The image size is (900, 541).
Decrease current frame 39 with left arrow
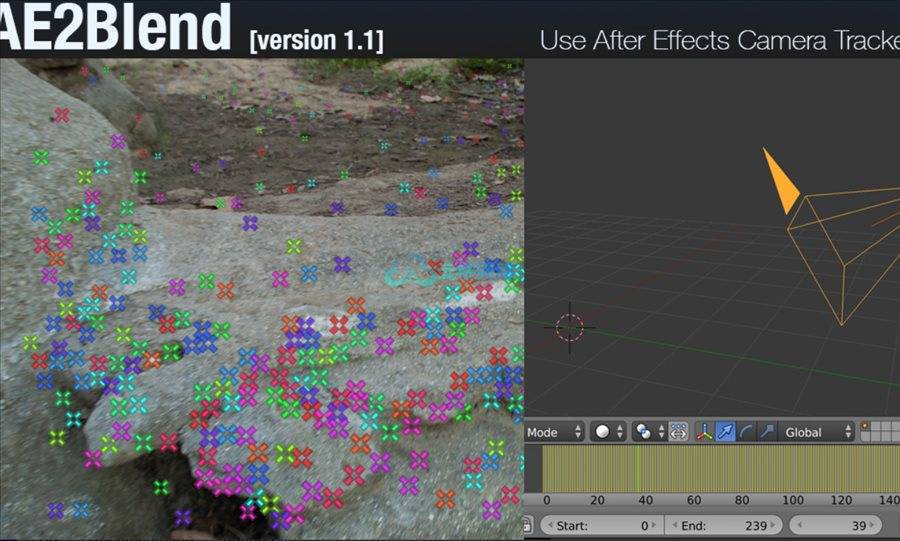[801, 526]
